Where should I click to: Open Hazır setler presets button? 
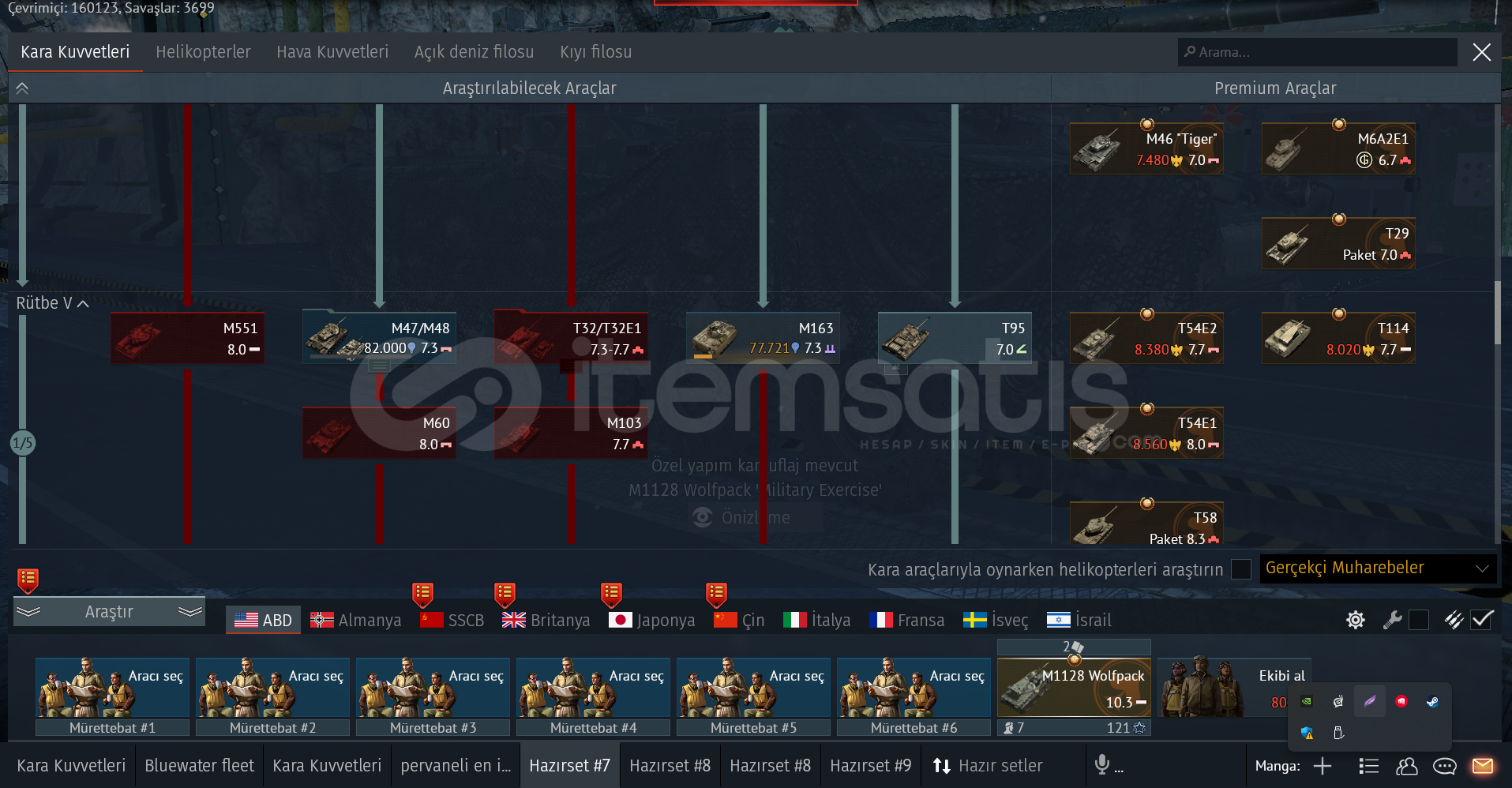(988, 766)
